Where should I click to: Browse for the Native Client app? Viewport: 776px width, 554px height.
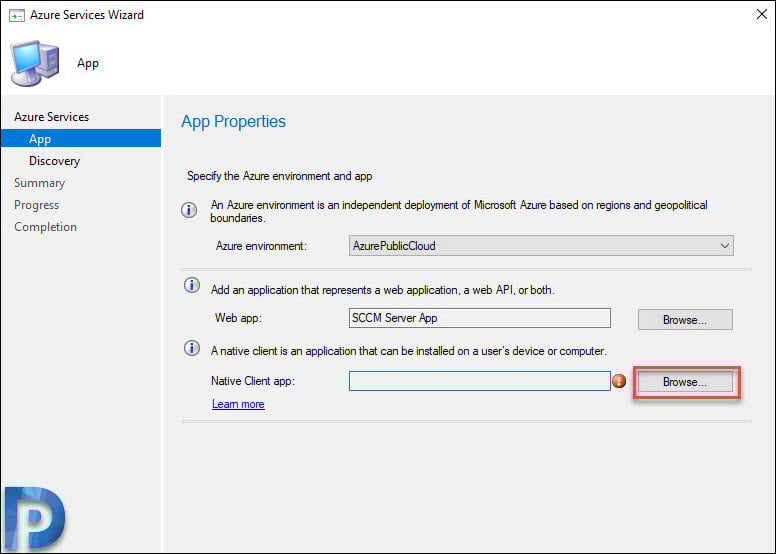click(685, 382)
